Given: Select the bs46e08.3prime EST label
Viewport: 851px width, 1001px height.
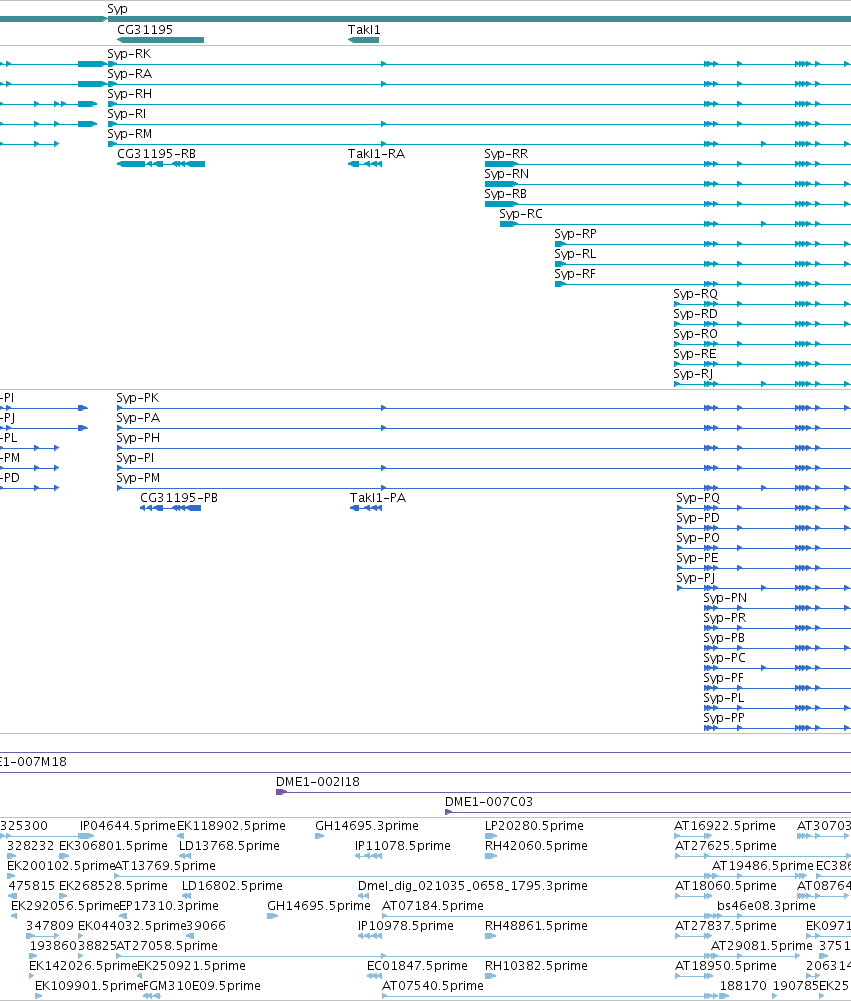Looking at the screenshot, I should [766, 906].
